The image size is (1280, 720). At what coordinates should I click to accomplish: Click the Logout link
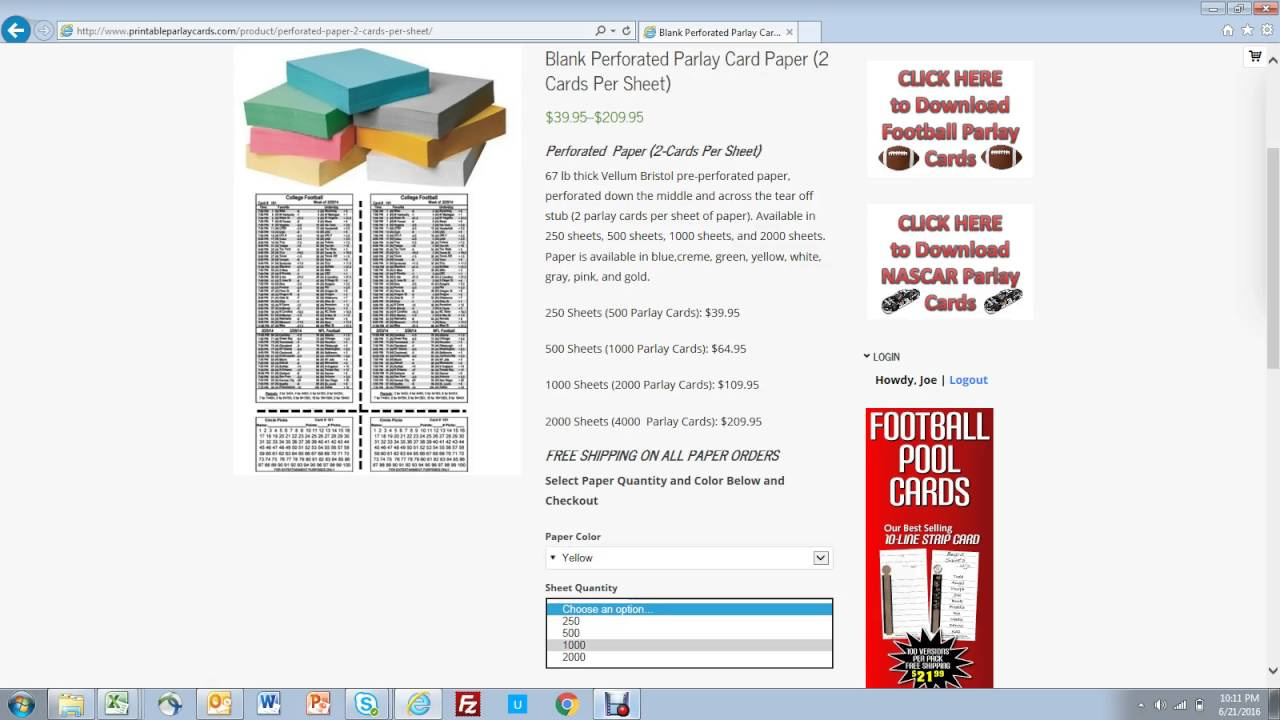coord(968,379)
